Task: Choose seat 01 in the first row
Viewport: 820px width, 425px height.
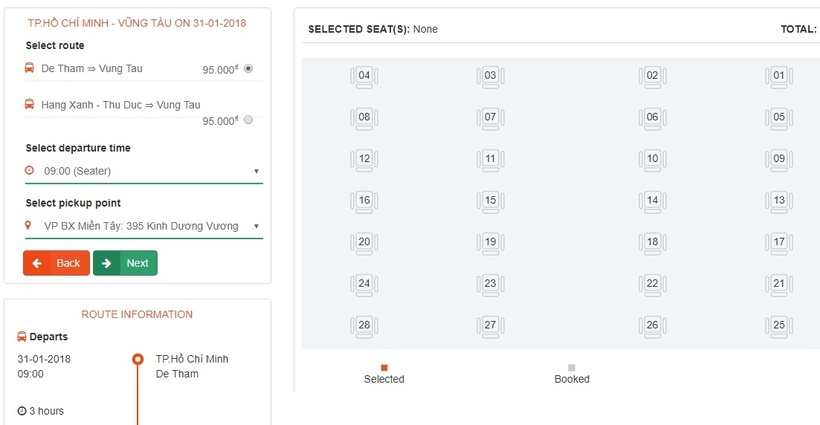Action: coord(779,76)
